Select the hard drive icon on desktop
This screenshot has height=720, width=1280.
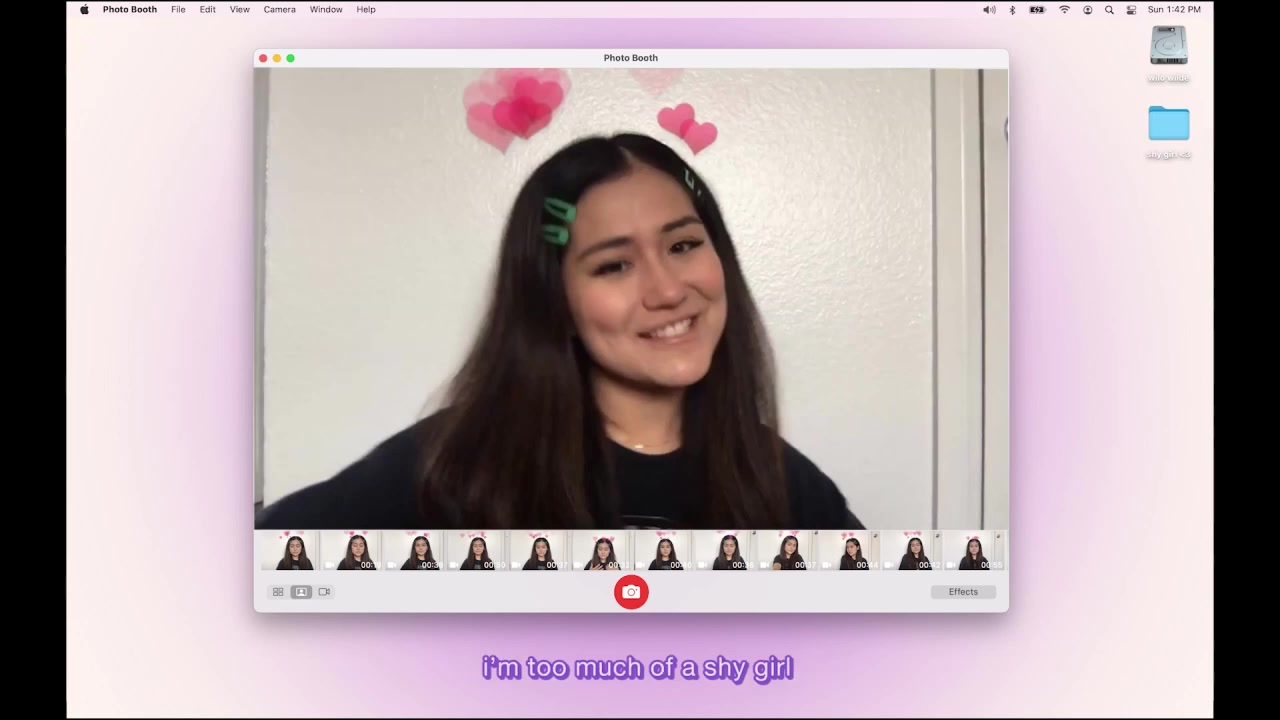(x=1168, y=46)
